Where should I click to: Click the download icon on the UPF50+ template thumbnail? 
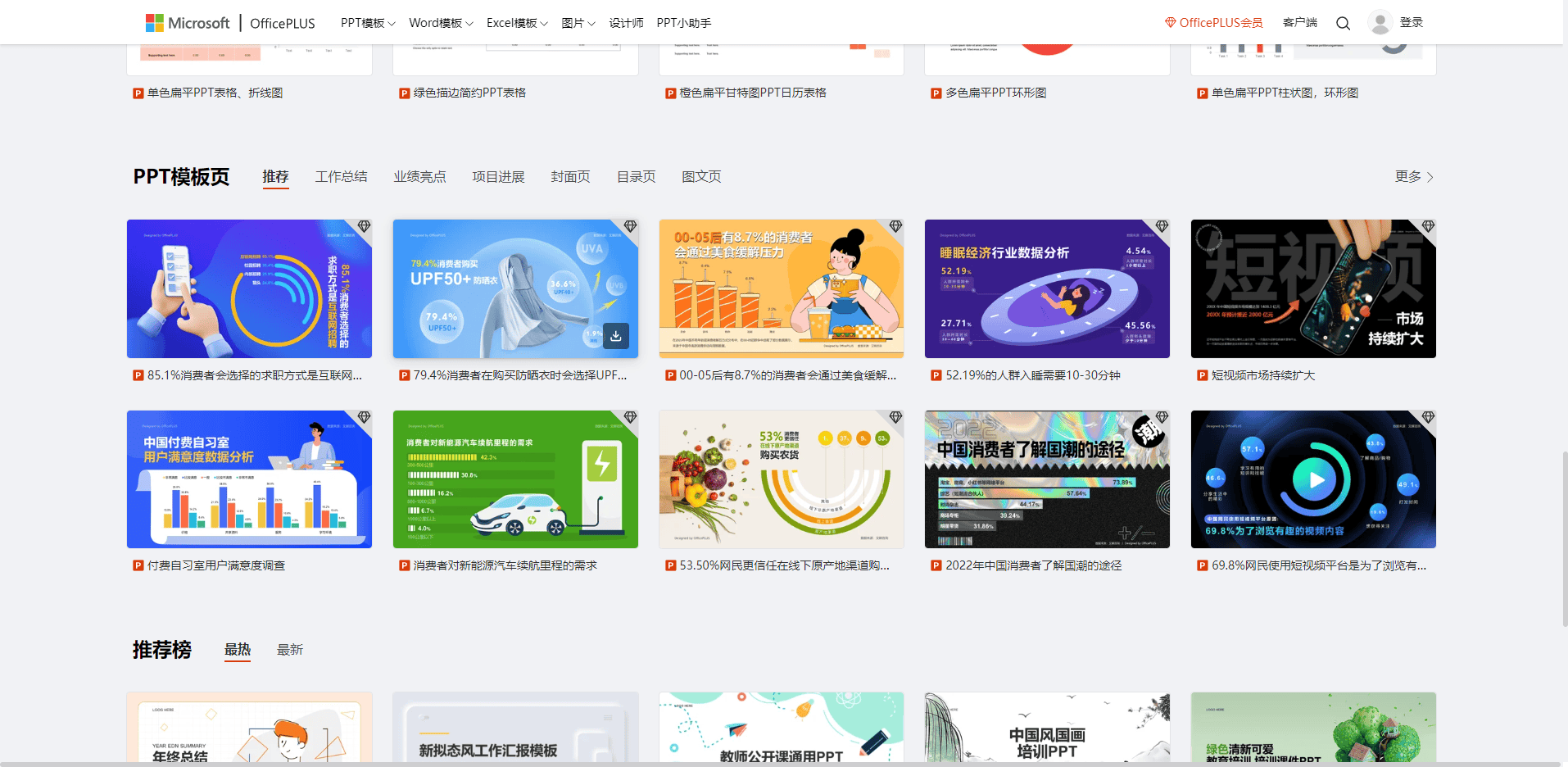616,336
